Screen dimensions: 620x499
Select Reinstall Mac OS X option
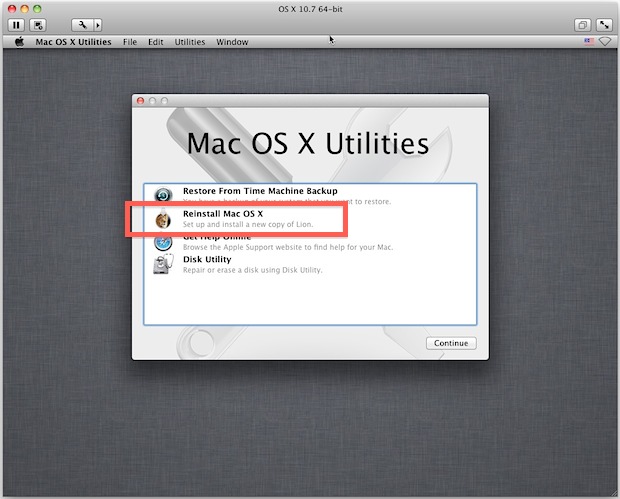click(310, 219)
